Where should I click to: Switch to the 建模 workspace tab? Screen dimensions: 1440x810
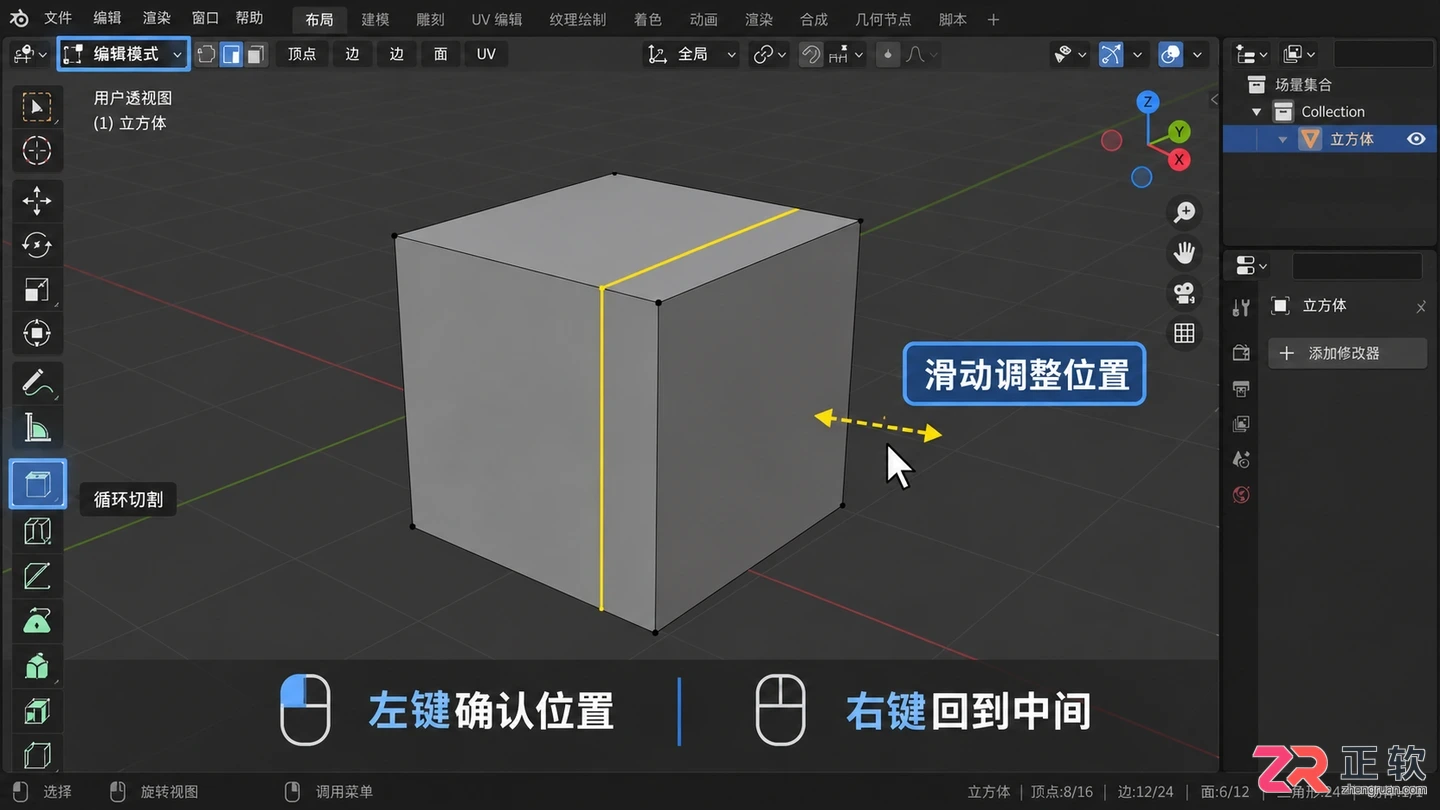[x=375, y=19]
